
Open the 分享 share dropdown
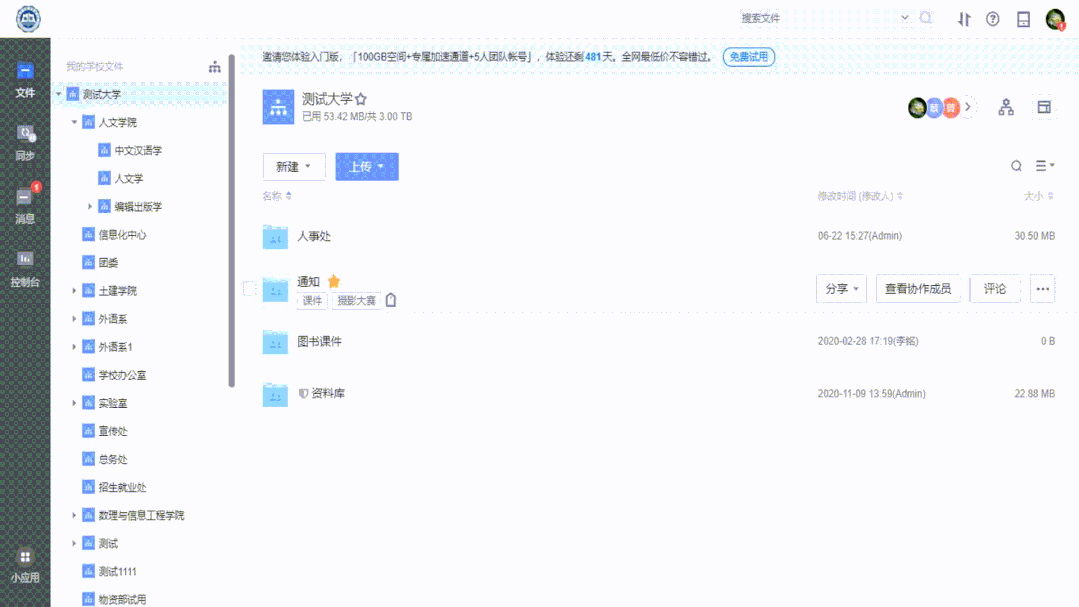[842, 289]
